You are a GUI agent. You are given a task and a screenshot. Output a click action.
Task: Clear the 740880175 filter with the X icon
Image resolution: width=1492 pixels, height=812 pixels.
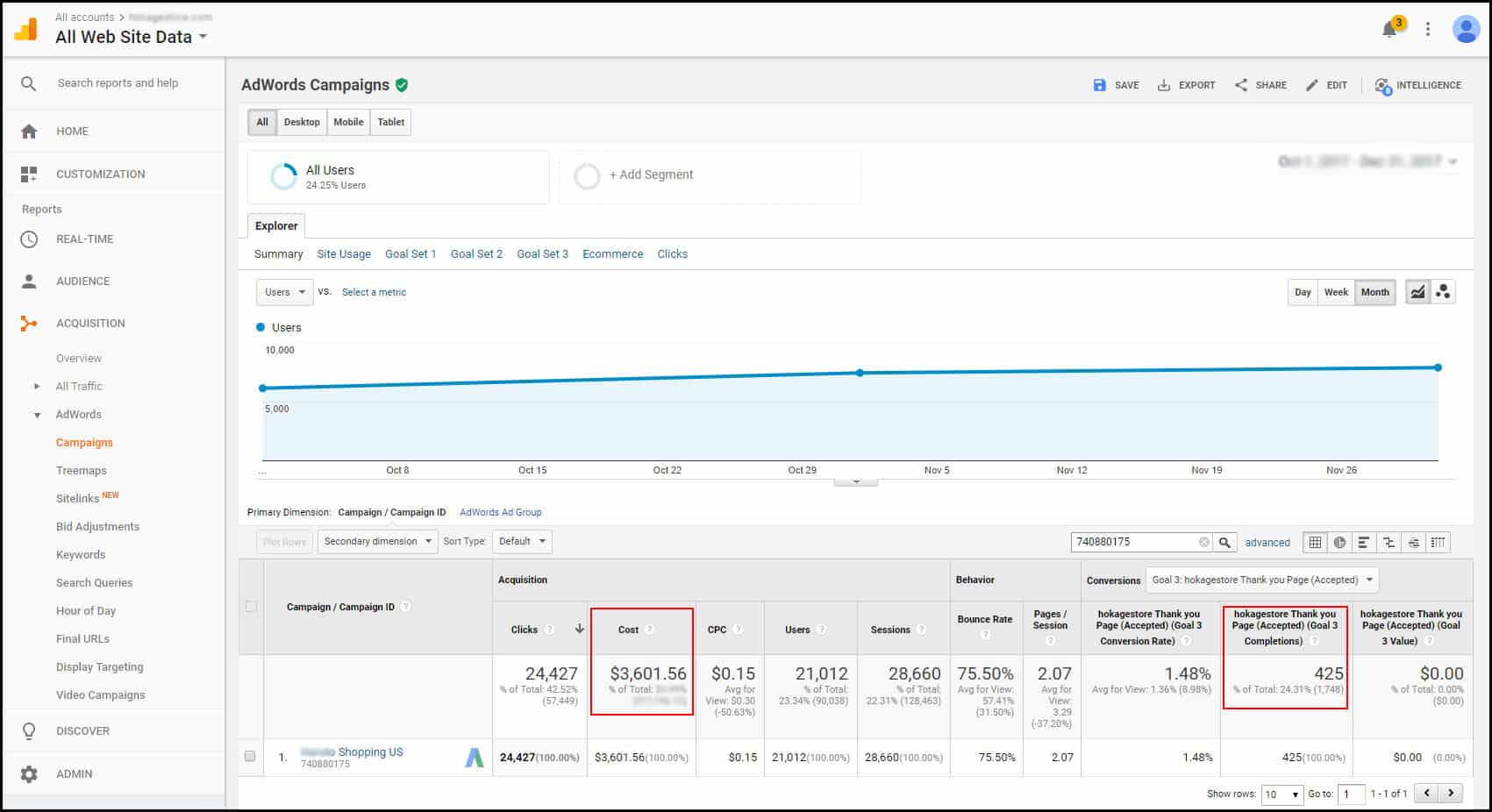pyautogui.click(x=1204, y=542)
